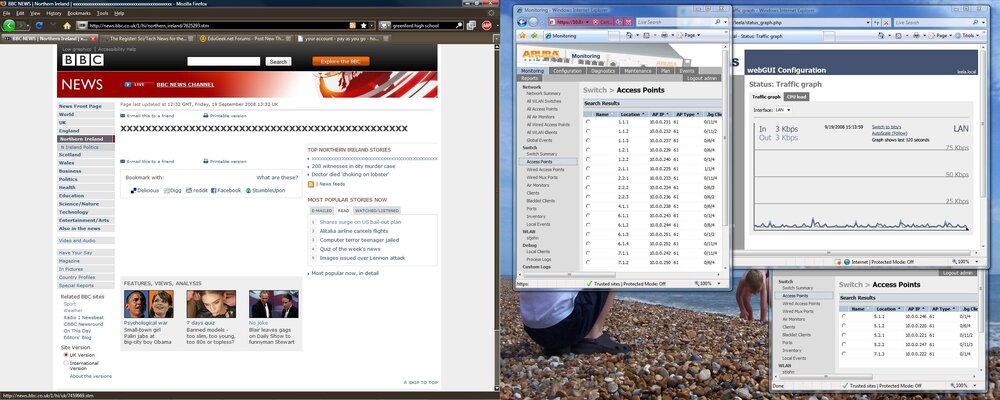The width and height of the screenshot is (1000, 400).
Task: Click Psychological war Obama Palin thumbnail
Action: pyautogui.click(x=149, y=304)
